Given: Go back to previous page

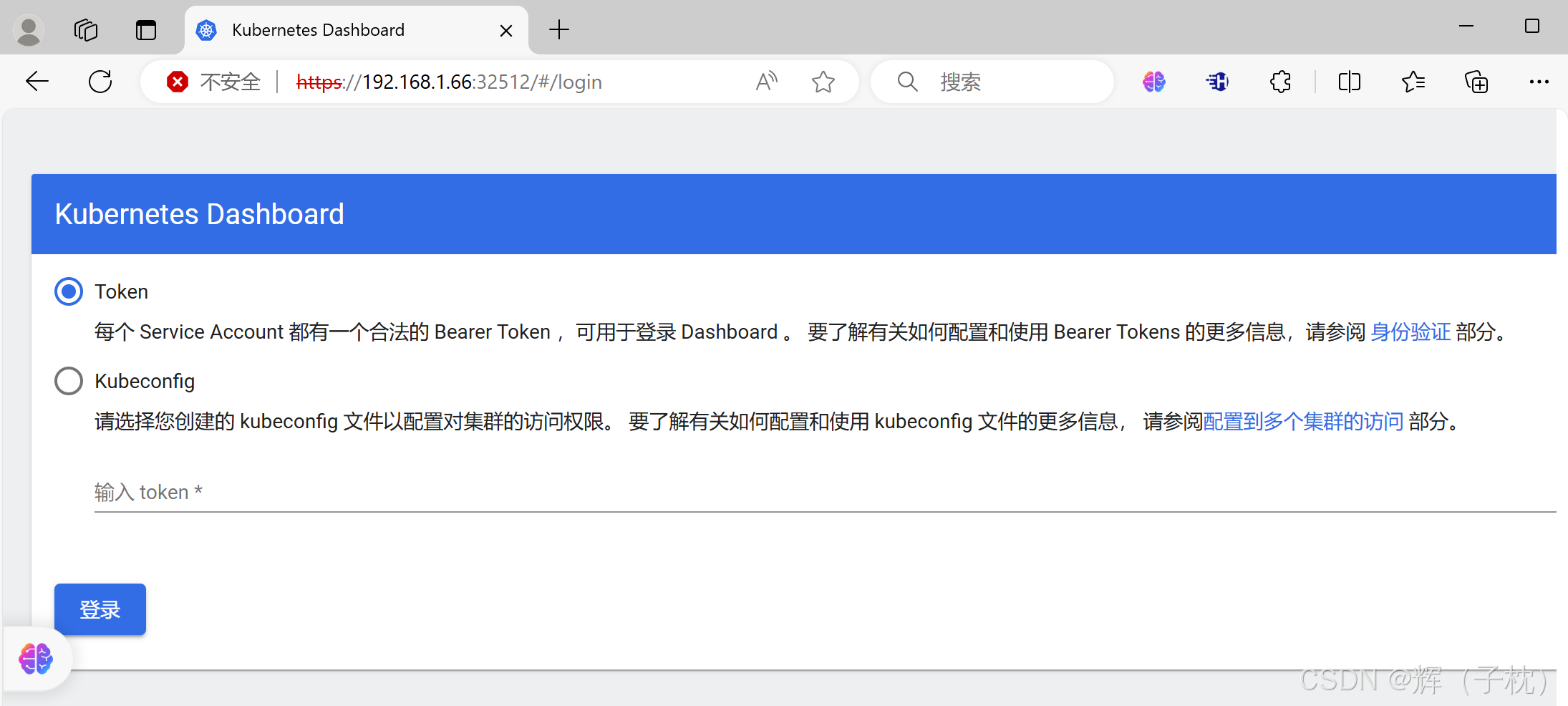Looking at the screenshot, I should [37, 82].
